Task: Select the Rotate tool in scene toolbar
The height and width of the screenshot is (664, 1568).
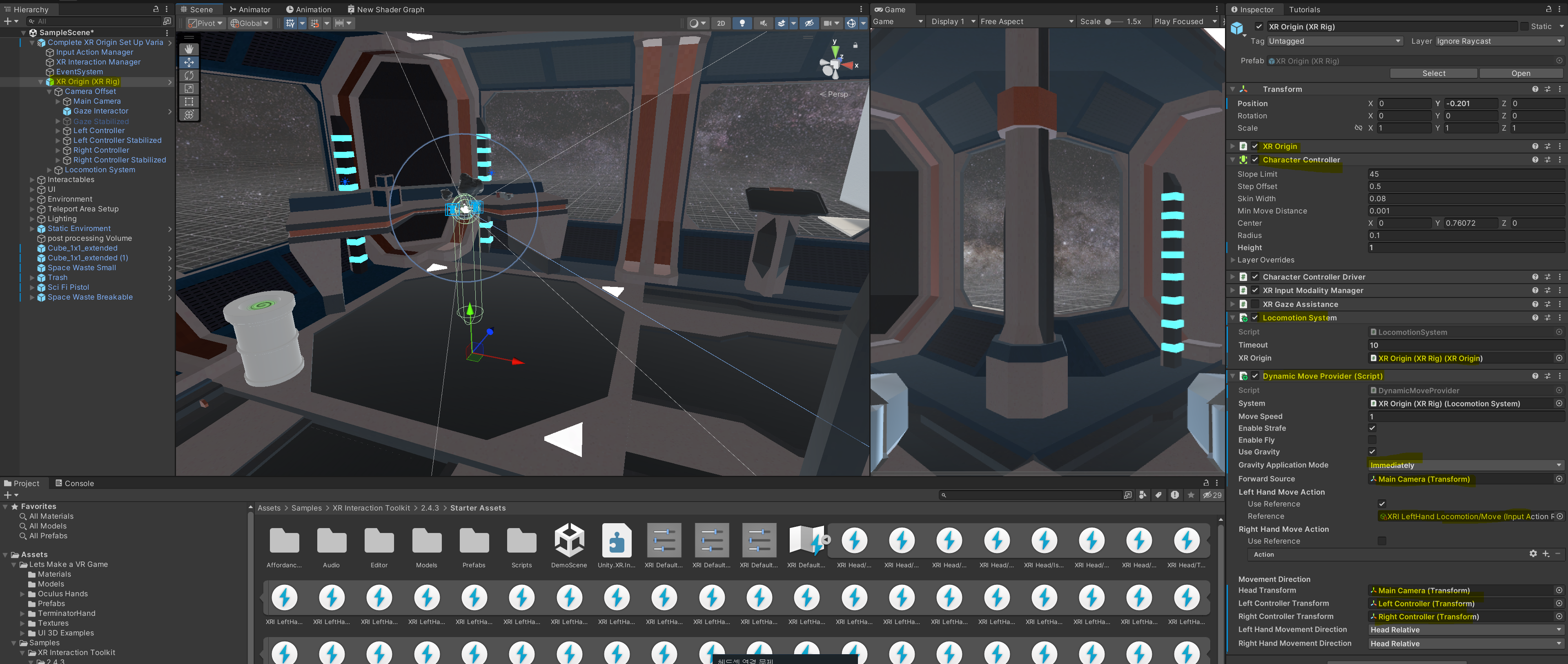Action: pyautogui.click(x=189, y=76)
